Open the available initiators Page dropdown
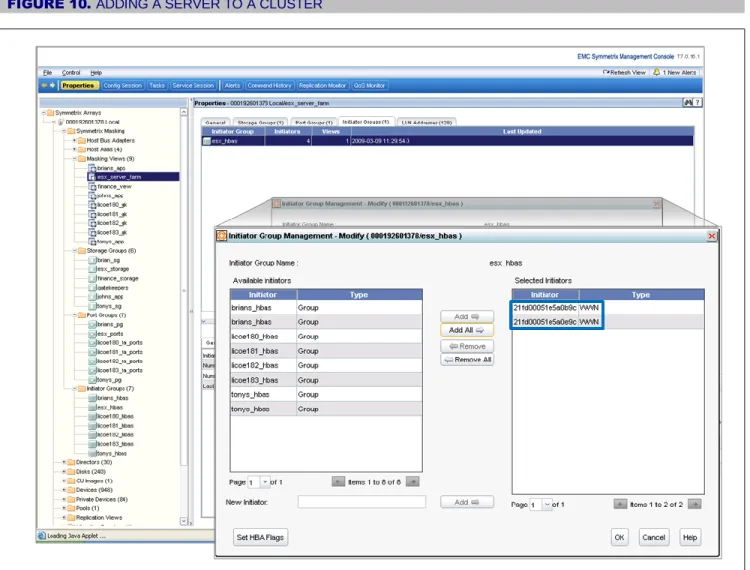Screen dimensions: 750x570 pos(265,482)
